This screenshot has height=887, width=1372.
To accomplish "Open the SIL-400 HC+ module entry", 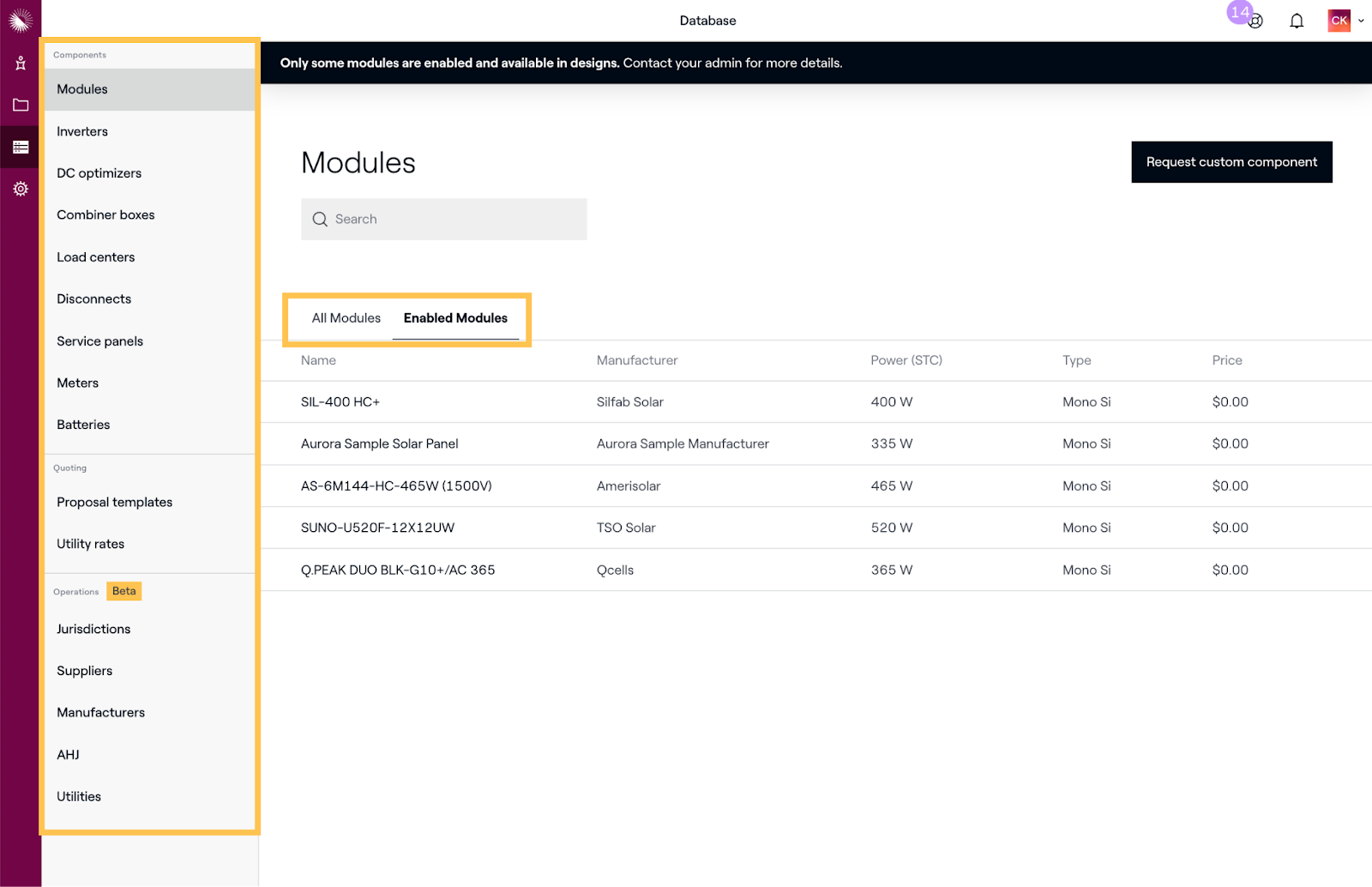I will click(340, 401).
